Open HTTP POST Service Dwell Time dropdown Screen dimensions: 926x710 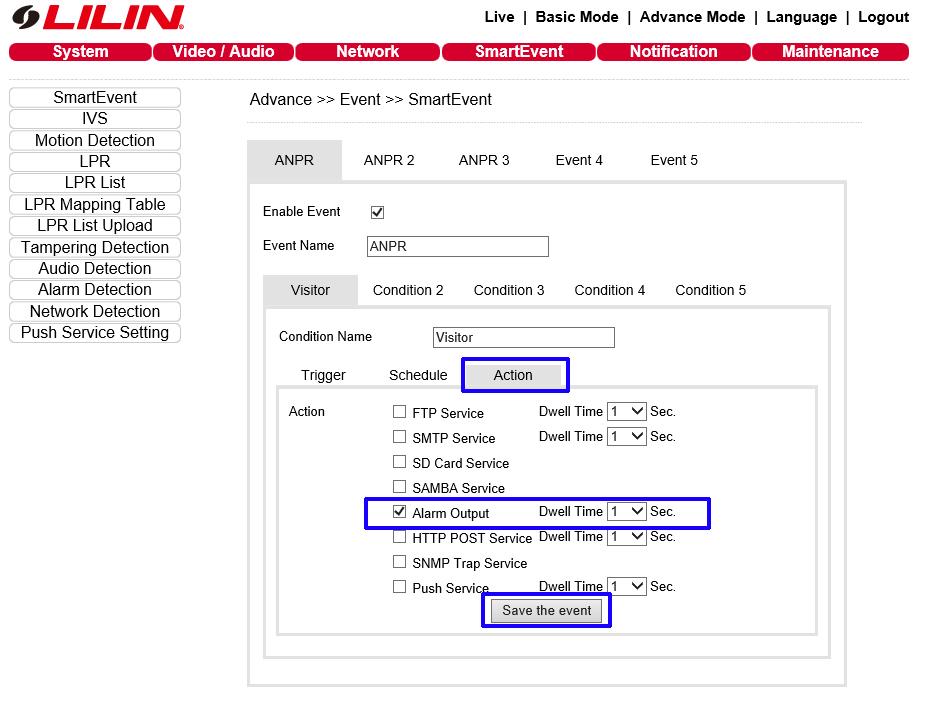tap(627, 537)
